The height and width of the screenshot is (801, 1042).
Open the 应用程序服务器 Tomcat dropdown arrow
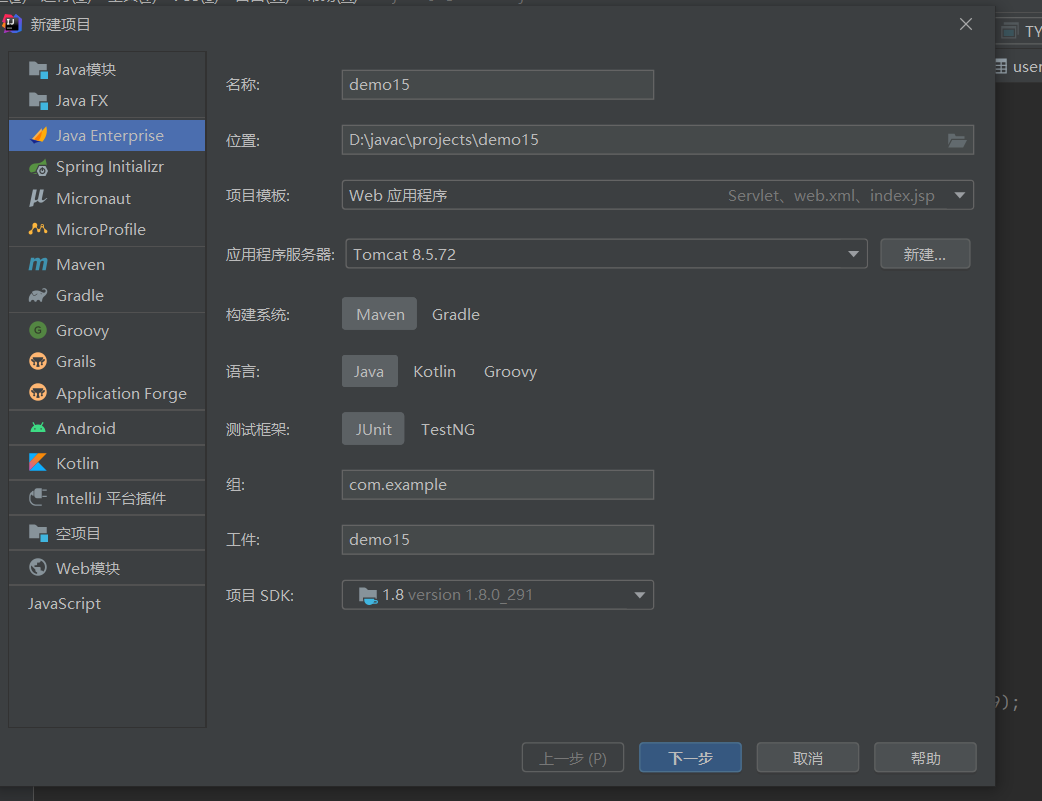[x=853, y=255]
